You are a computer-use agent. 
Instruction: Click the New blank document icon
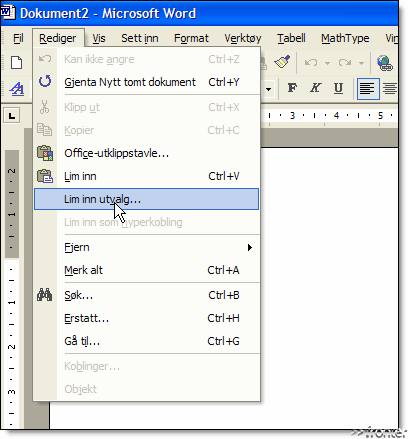pyautogui.click(x=16, y=63)
